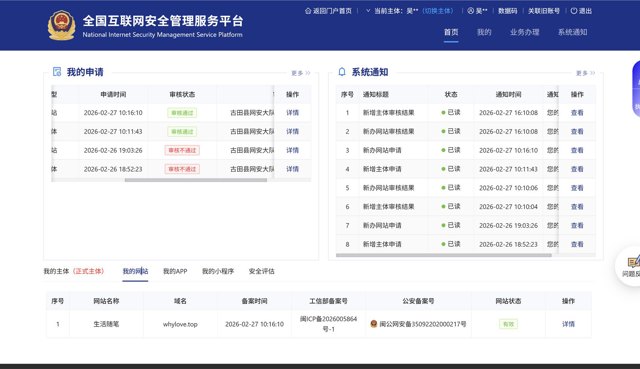Click 查看 for notification number 5

click(577, 188)
